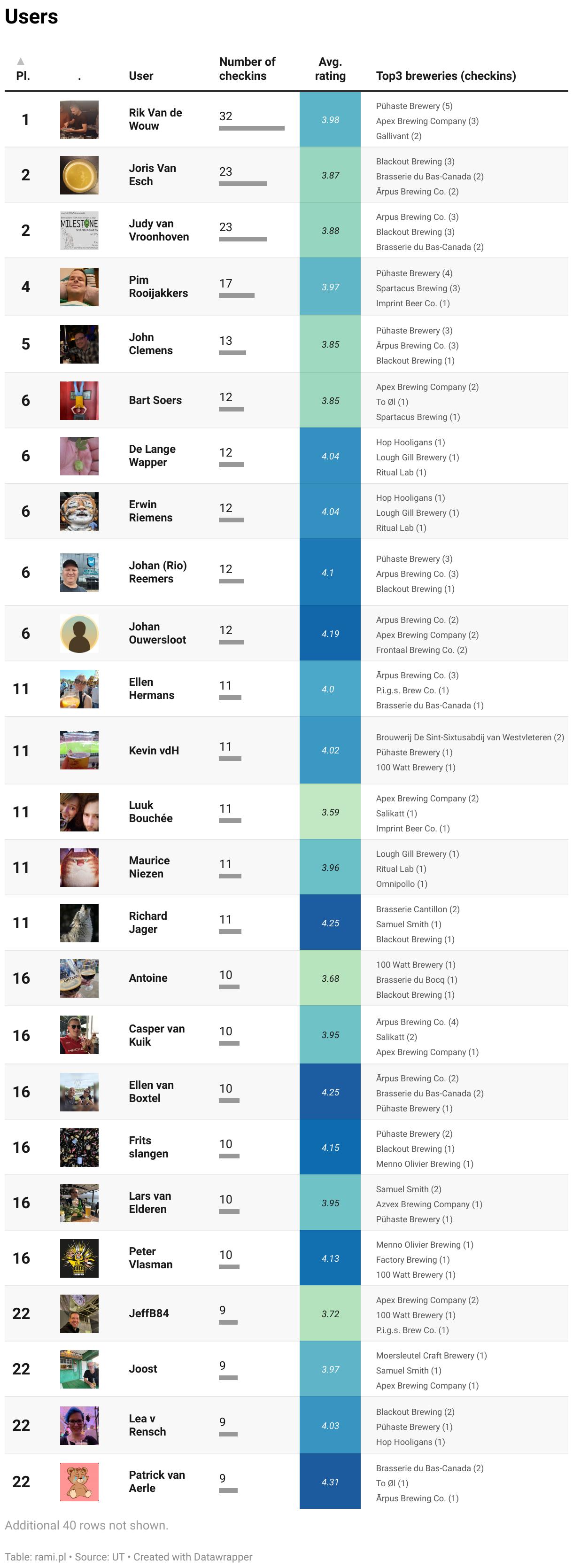Select Patrick van Aerle's teddy bear avatar
This screenshot has height=1568, width=573.
pos(79,1482)
